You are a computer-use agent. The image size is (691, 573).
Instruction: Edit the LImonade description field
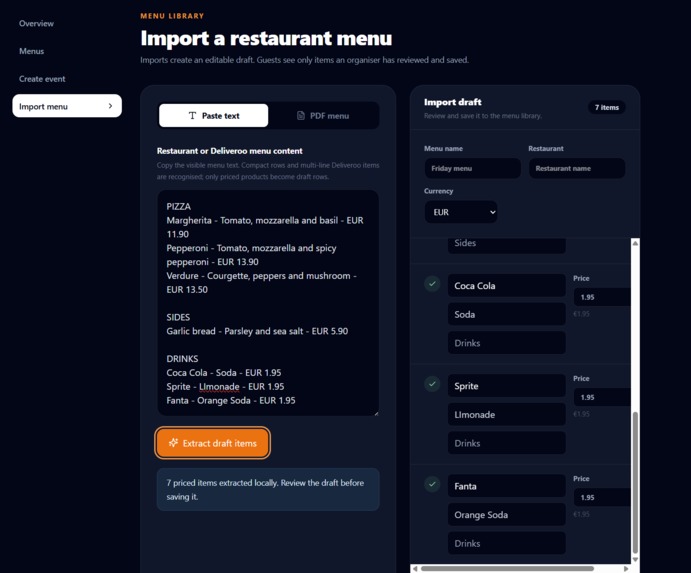[x=507, y=414]
